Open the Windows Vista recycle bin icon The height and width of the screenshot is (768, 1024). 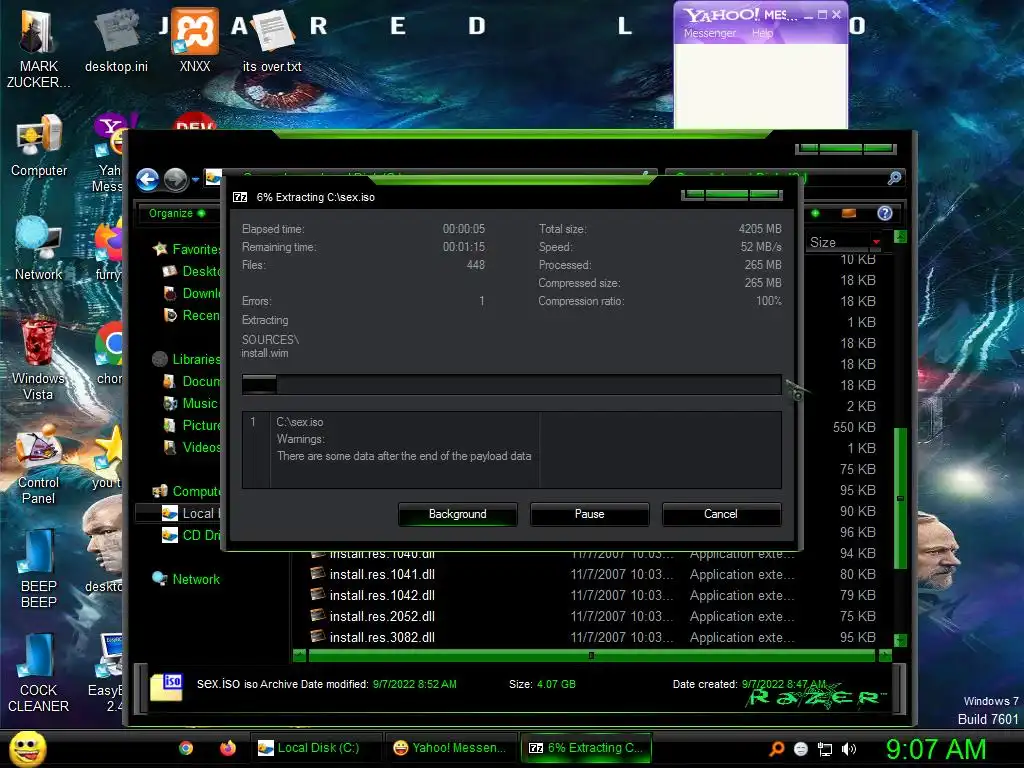coord(39,359)
